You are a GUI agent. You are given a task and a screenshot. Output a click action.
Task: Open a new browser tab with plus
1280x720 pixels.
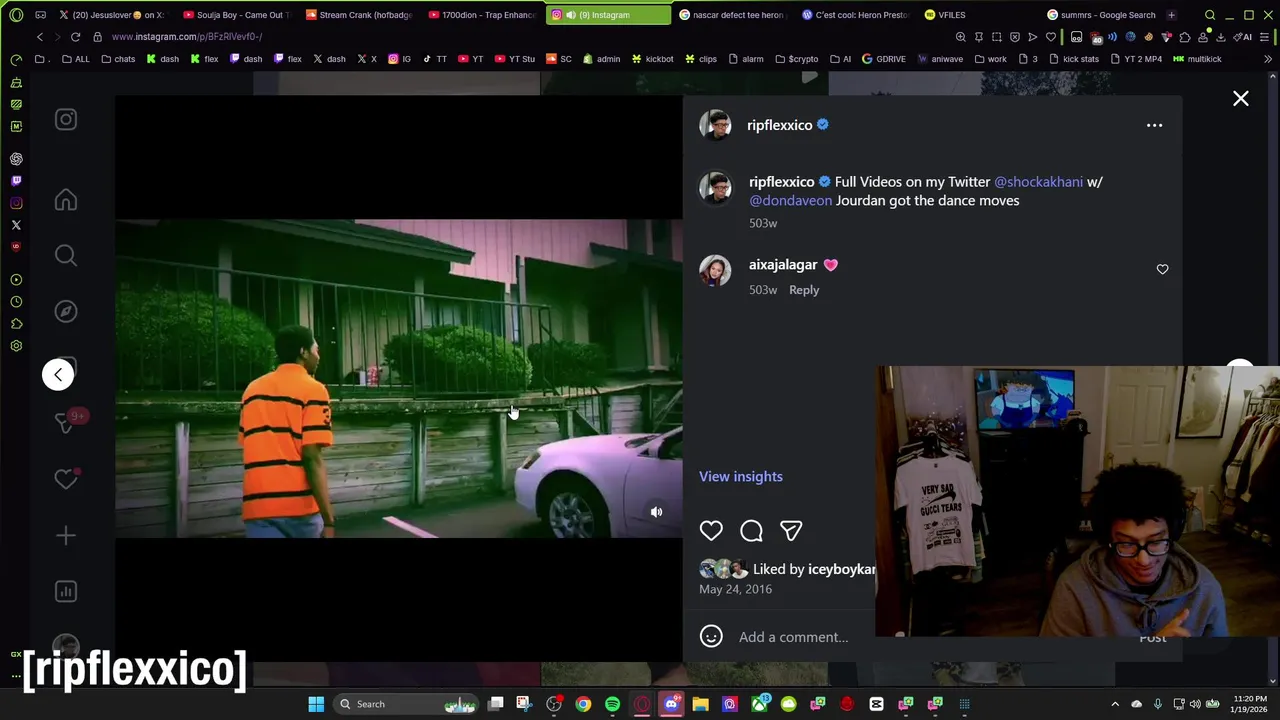(1171, 15)
